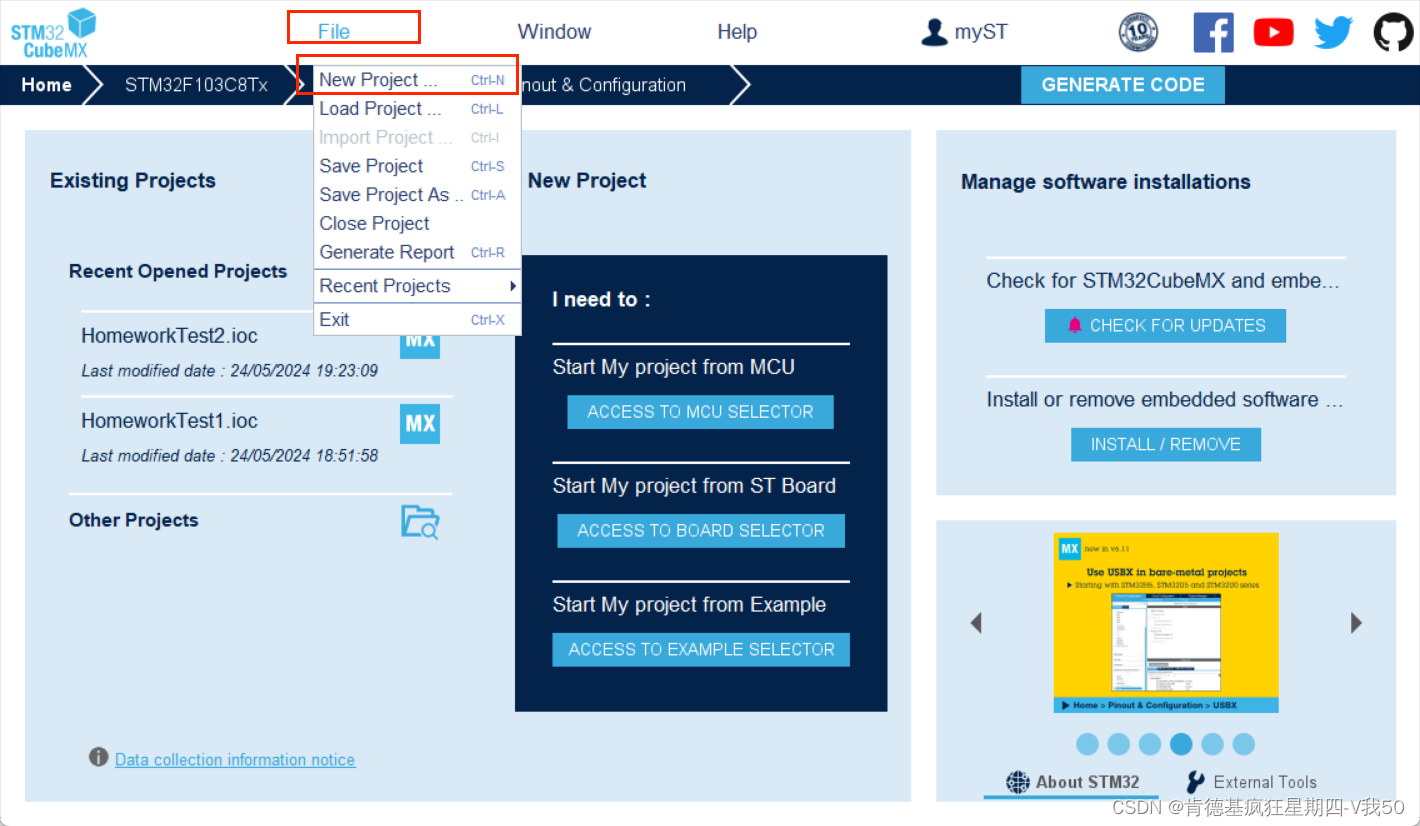
Task: Open the File menu
Action: pyautogui.click(x=334, y=32)
